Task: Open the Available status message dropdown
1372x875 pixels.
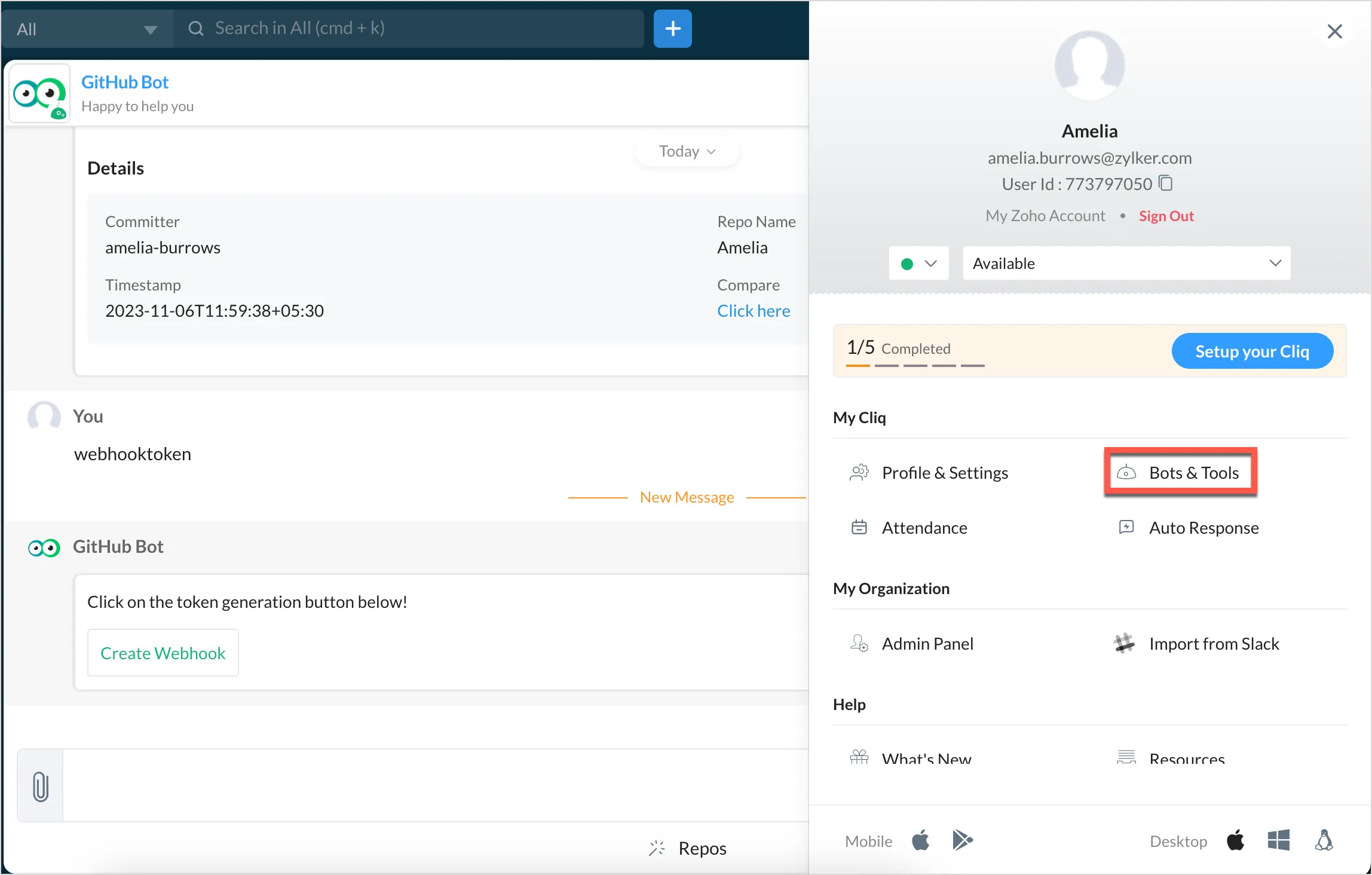Action: 1126,263
